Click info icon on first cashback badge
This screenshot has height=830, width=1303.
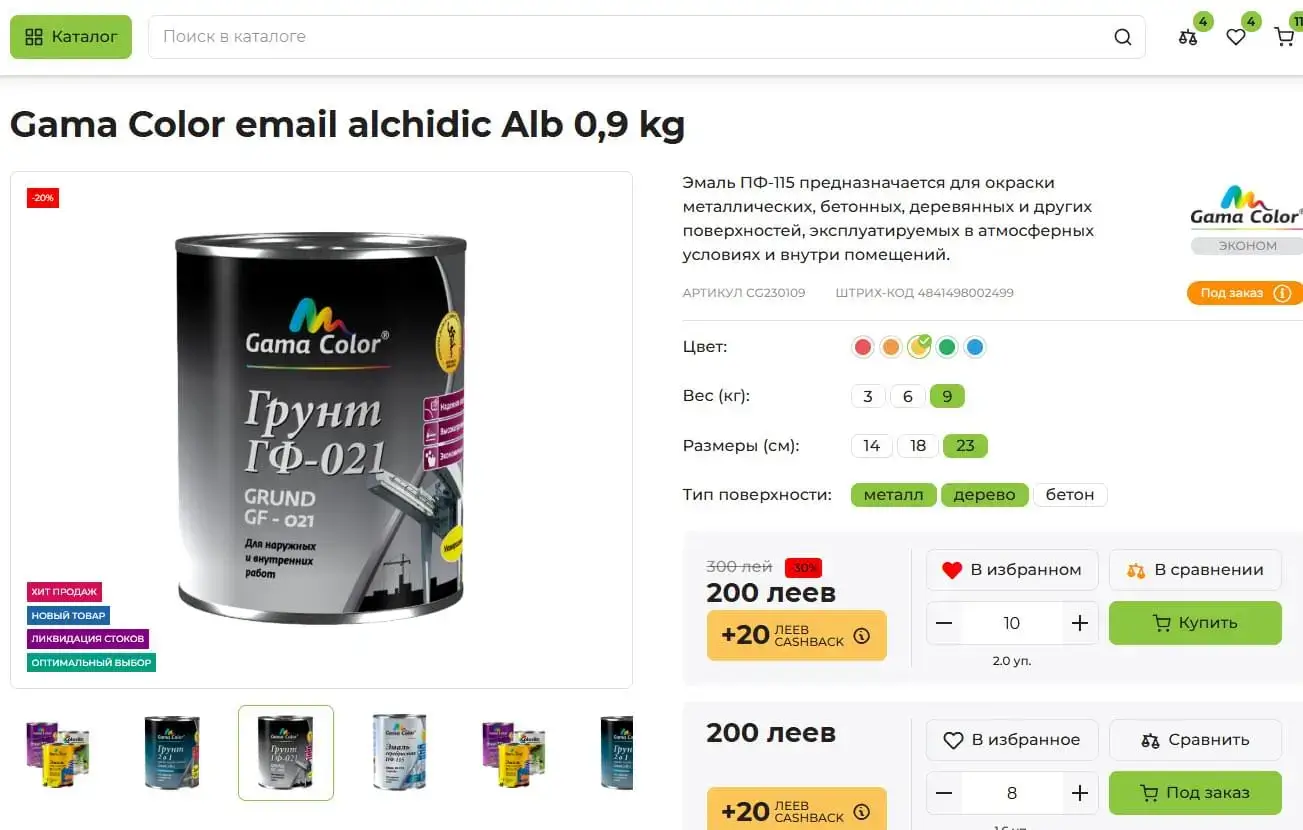tap(862, 635)
